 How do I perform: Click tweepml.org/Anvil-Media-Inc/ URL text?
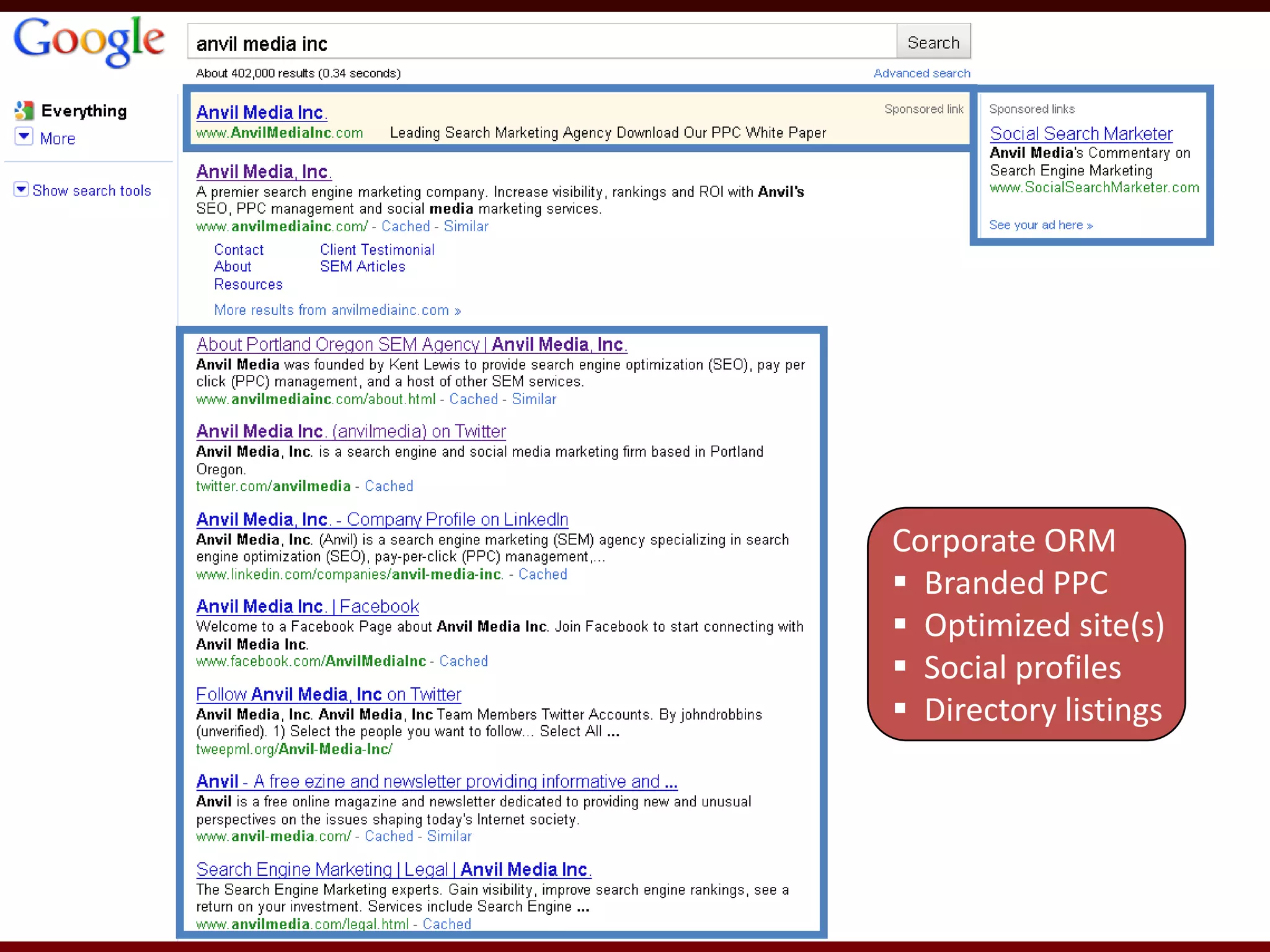(294, 749)
